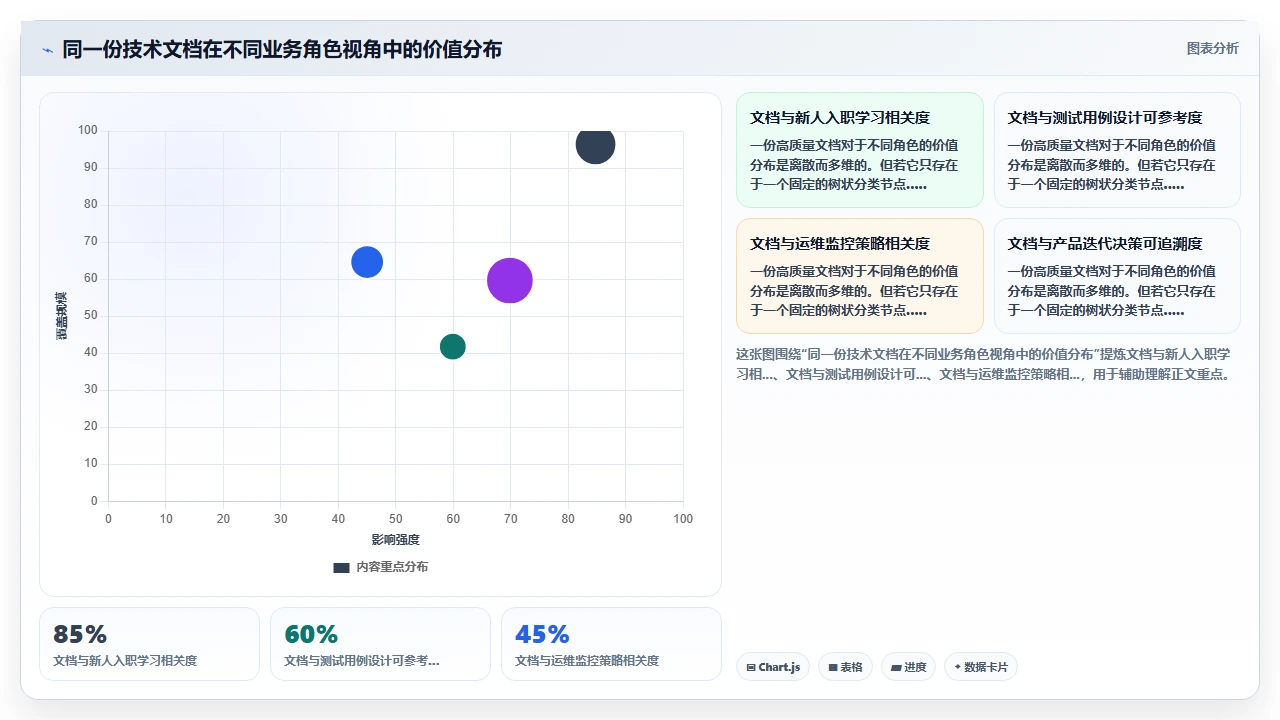Select the teal green bubble on the chart
The height and width of the screenshot is (720, 1280).
pyautogui.click(x=453, y=346)
